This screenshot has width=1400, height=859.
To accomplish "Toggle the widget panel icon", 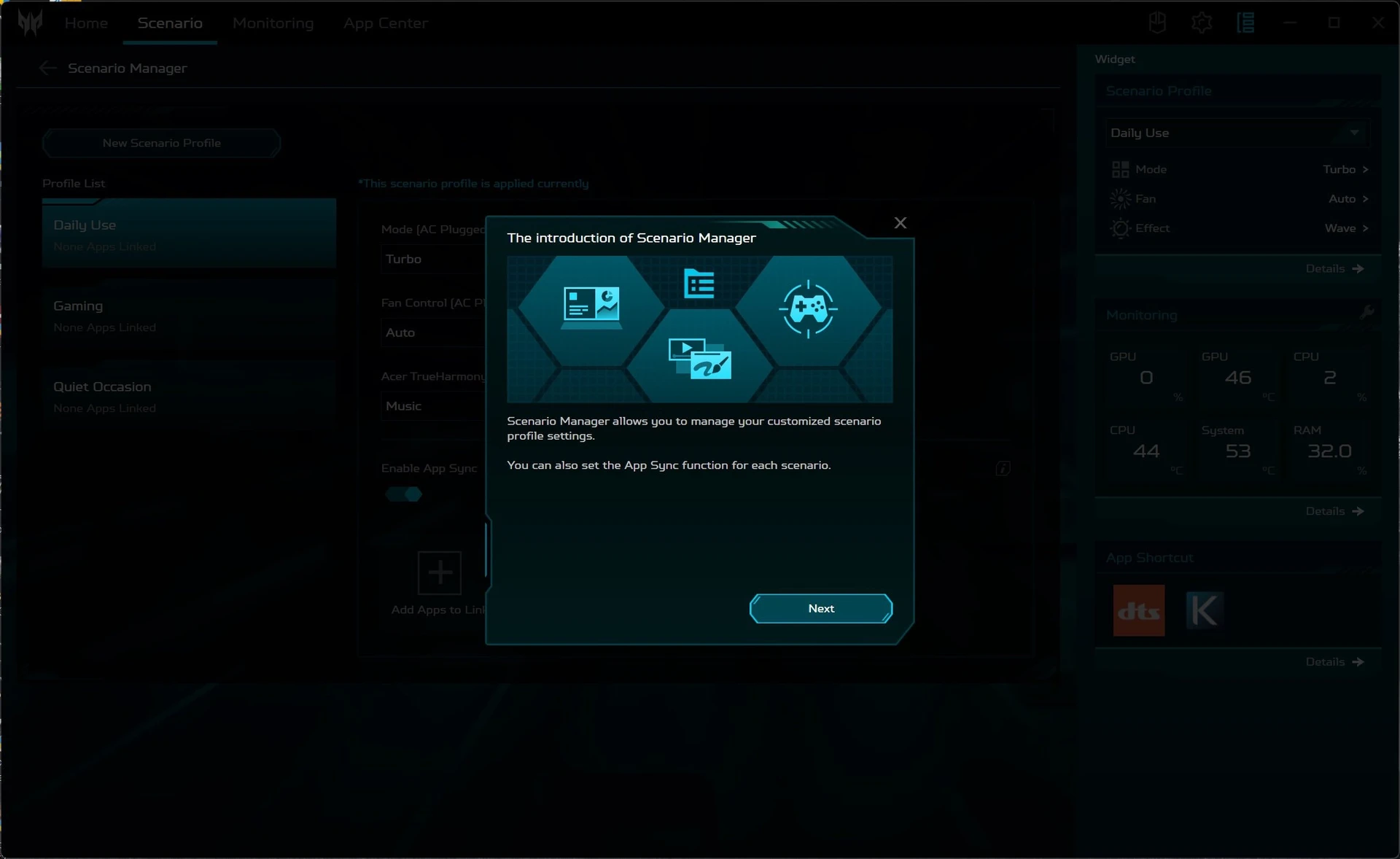I will click(1245, 23).
